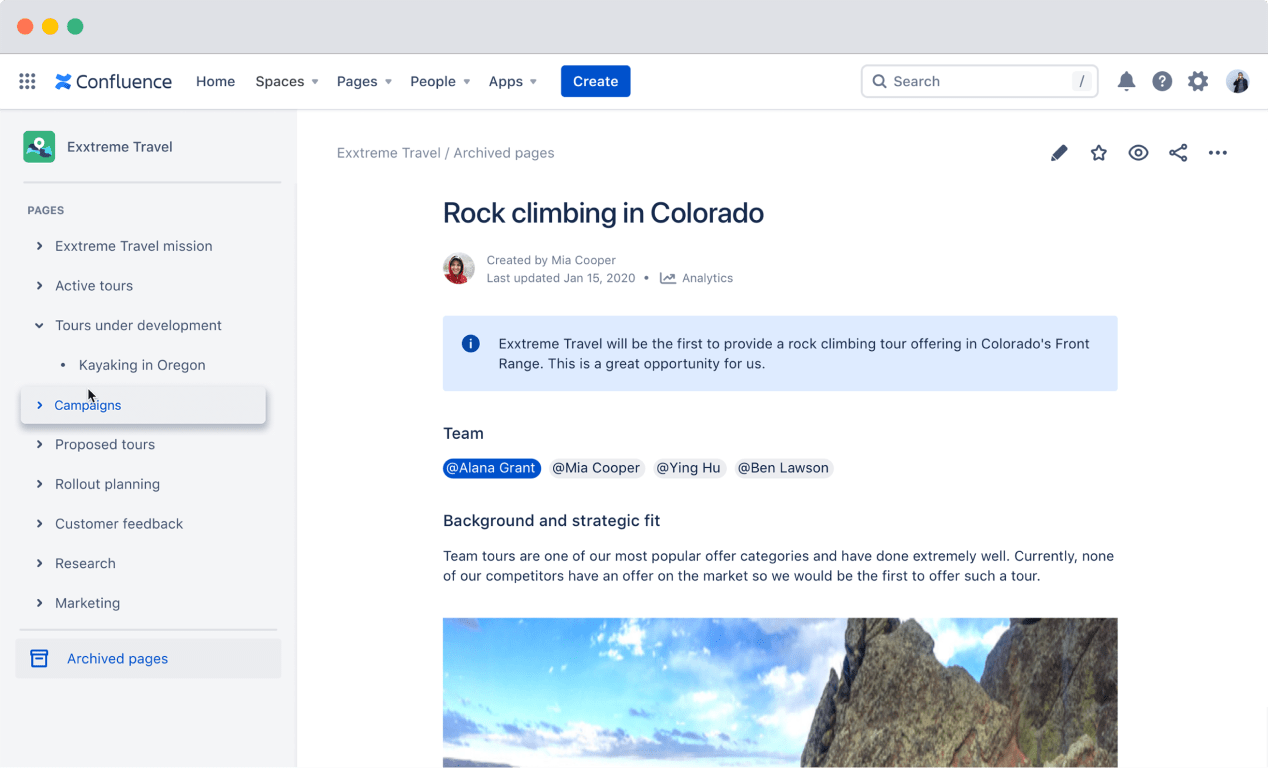Star this page as a favorite
Viewport: 1268px width, 768px height.
tap(1098, 153)
